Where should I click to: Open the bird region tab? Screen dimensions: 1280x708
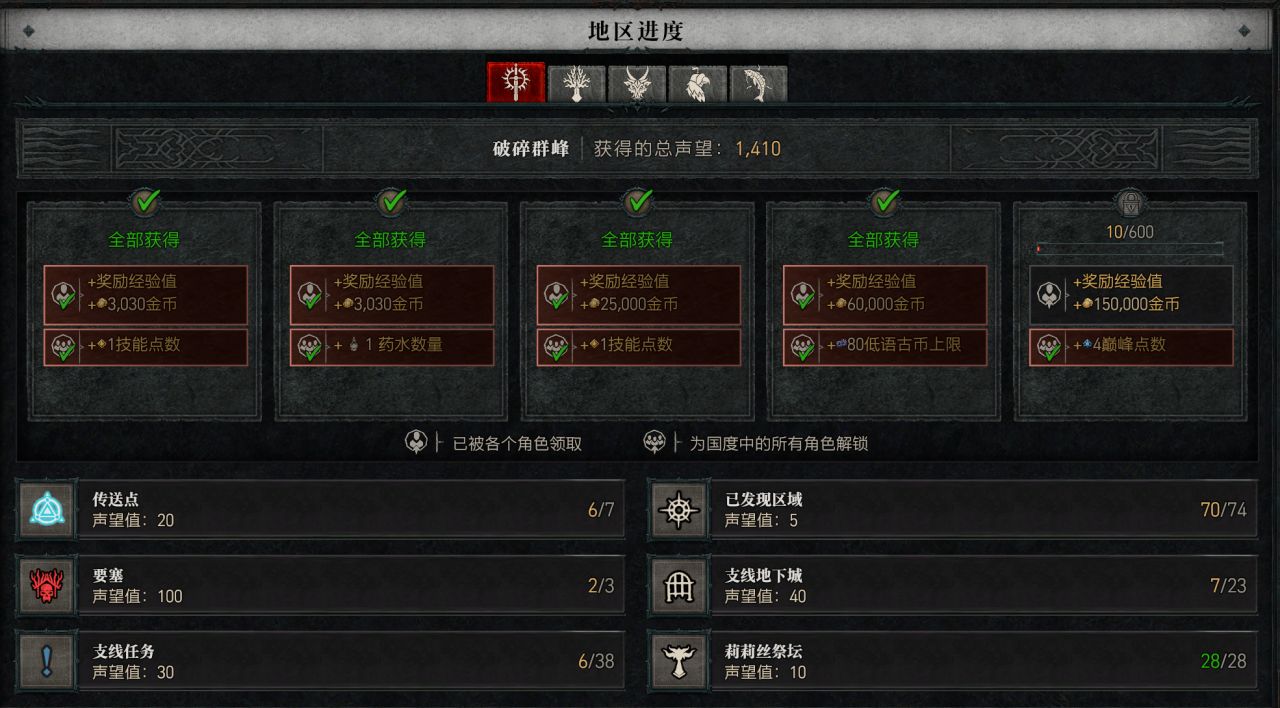pyautogui.click(x=697, y=85)
